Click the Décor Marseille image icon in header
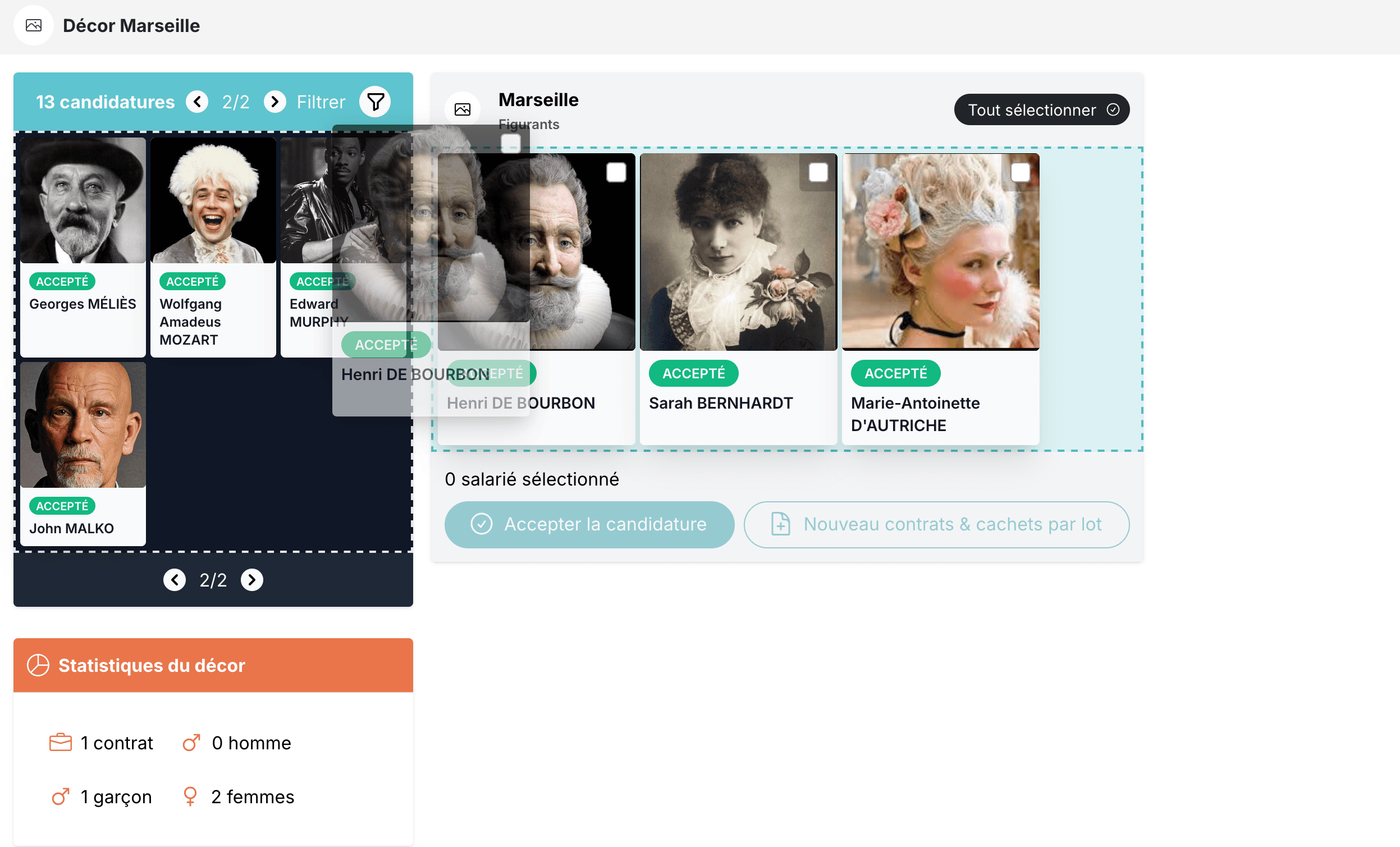1400x847 pixels. 34,26
